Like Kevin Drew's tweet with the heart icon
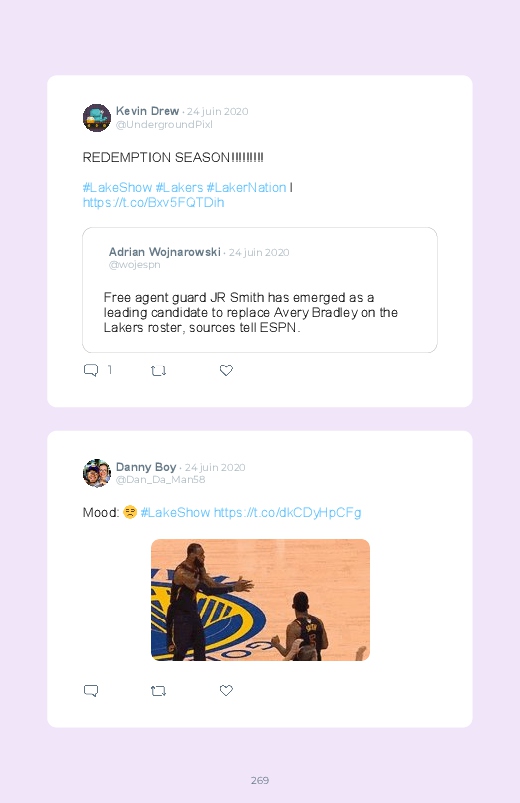The image size is (520, 803). (226, 370)
